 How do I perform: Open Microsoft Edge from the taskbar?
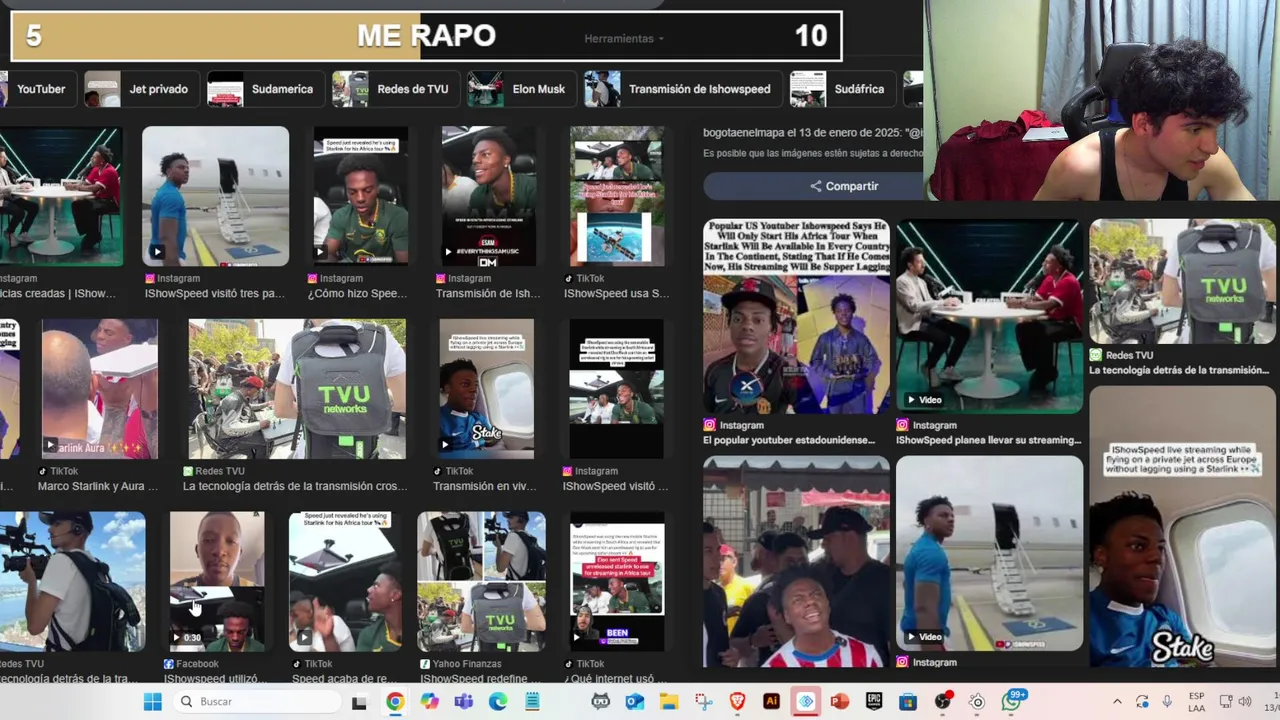[x=498, y=701]
